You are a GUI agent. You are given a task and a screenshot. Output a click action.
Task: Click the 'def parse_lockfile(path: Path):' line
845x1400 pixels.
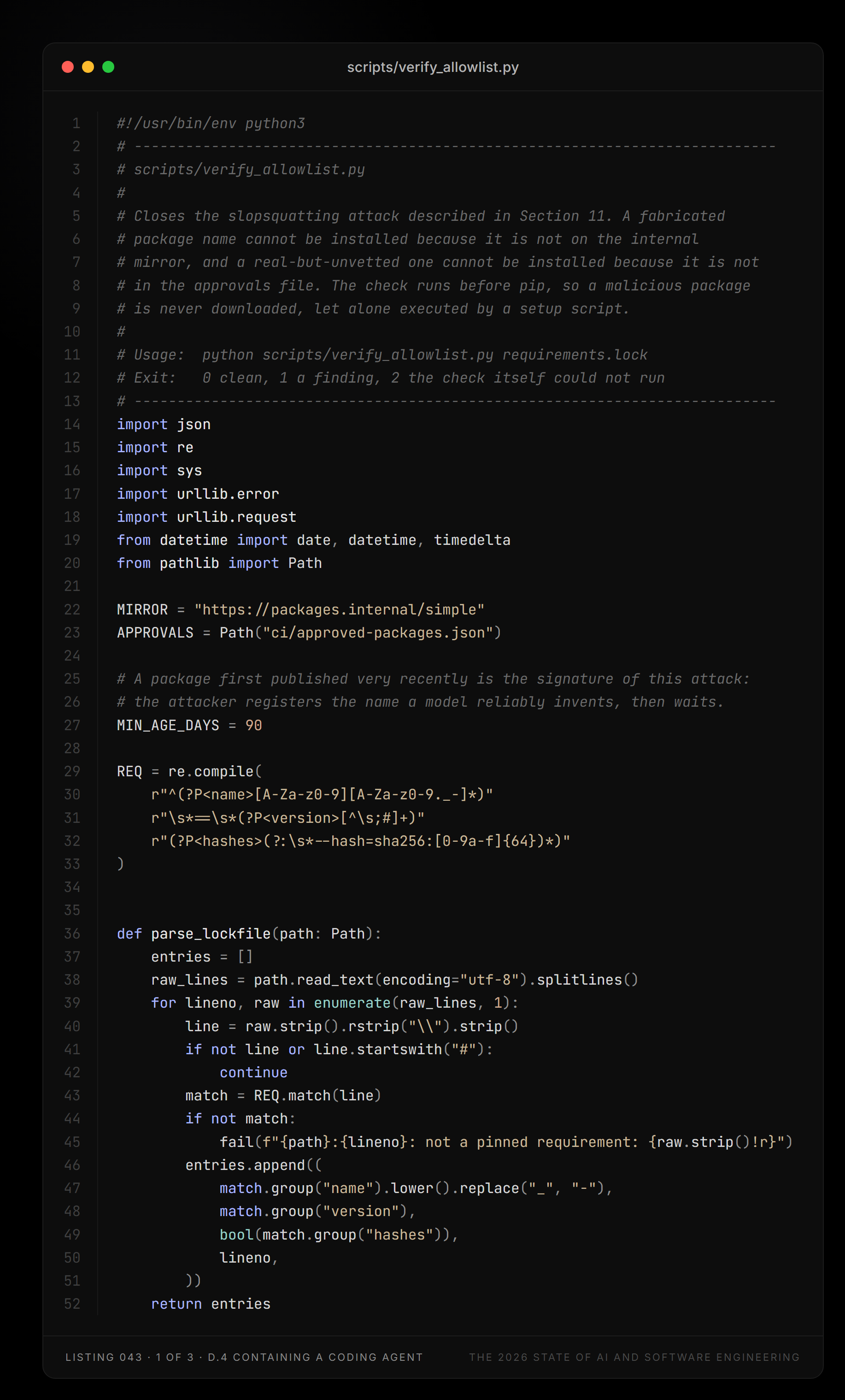pyautogui.click(x=249, y=933)
